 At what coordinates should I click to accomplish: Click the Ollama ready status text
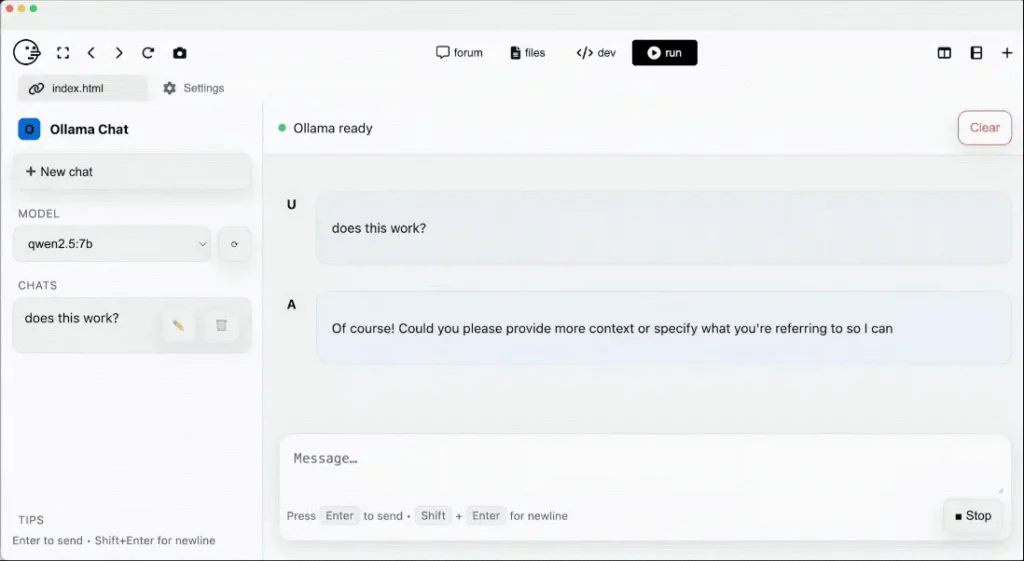(x=333, y=129)
